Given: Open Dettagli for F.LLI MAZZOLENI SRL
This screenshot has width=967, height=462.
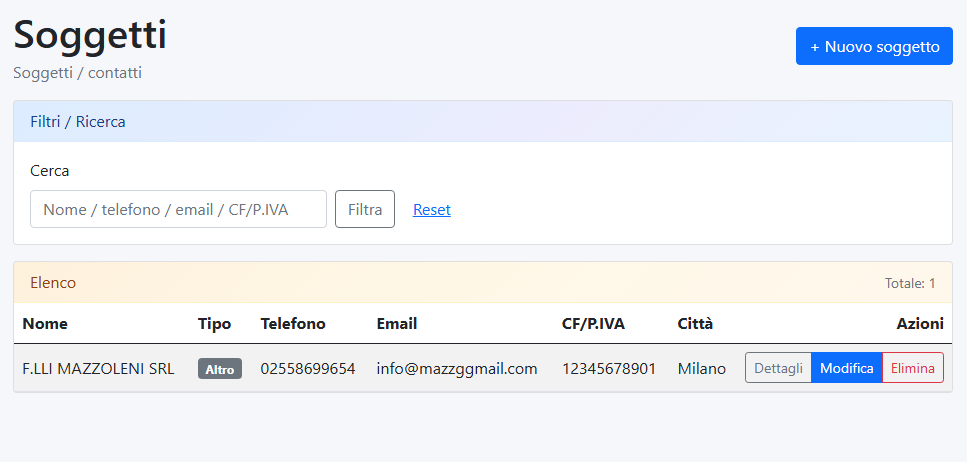Looking at the screenshot, I should 778,368.
